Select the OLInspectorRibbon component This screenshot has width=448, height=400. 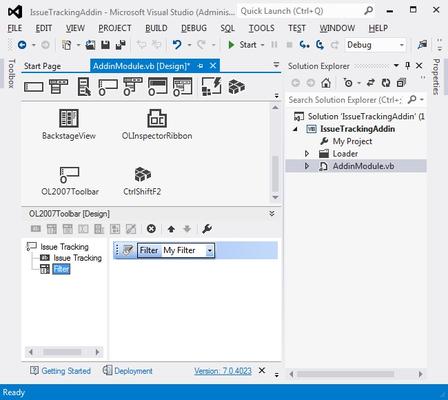point(157,124)
